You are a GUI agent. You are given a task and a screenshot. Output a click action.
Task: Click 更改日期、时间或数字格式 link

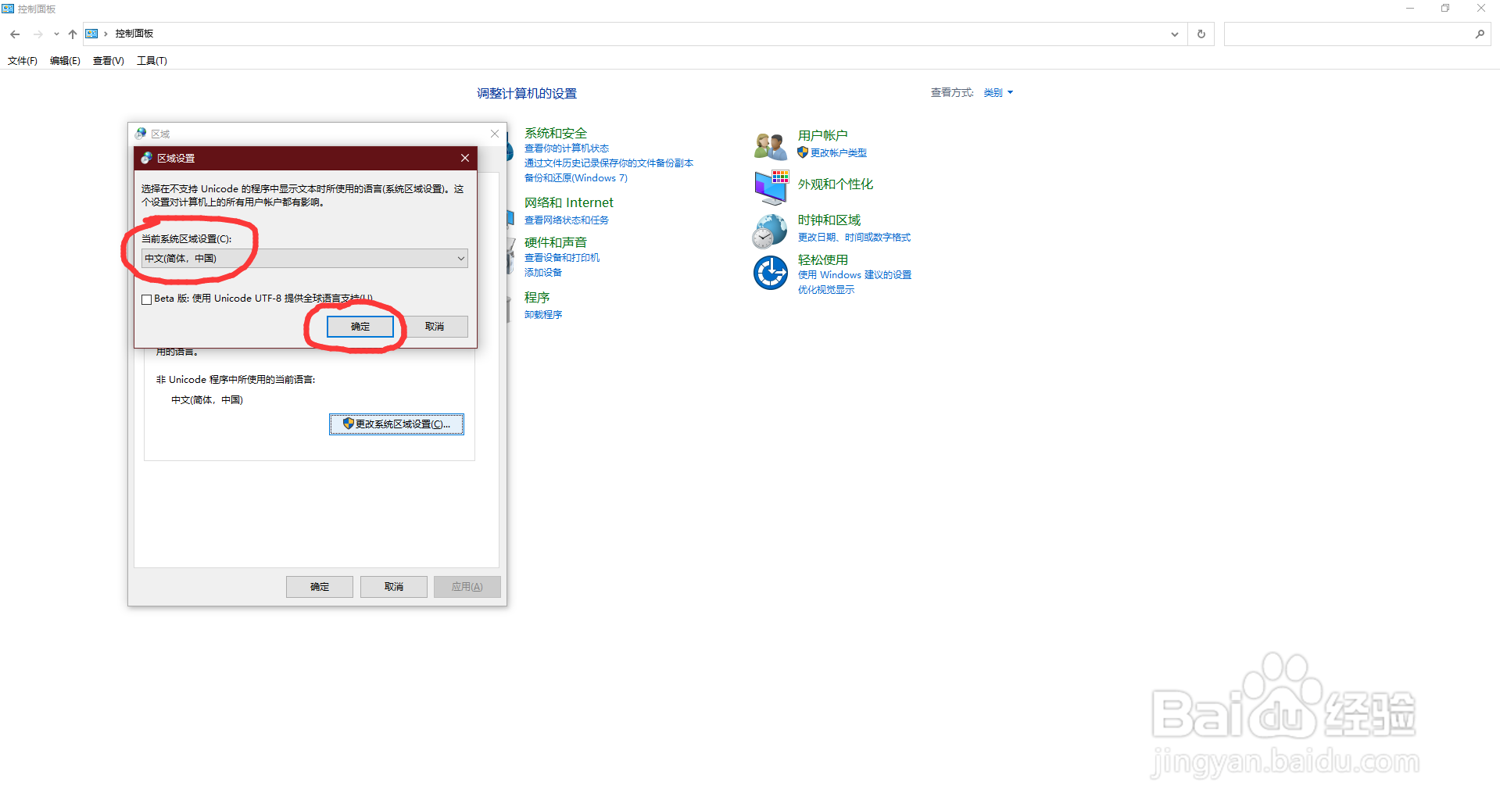click(854, 238)
